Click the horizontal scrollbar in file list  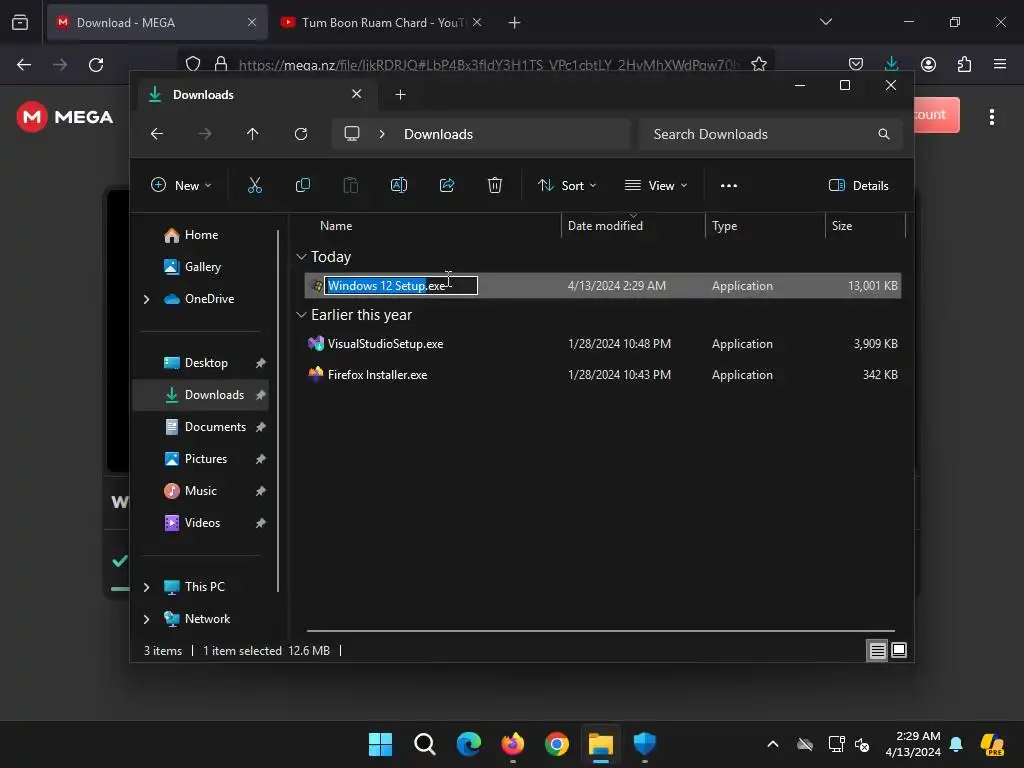pyautogui.click(x=600, y=631)
